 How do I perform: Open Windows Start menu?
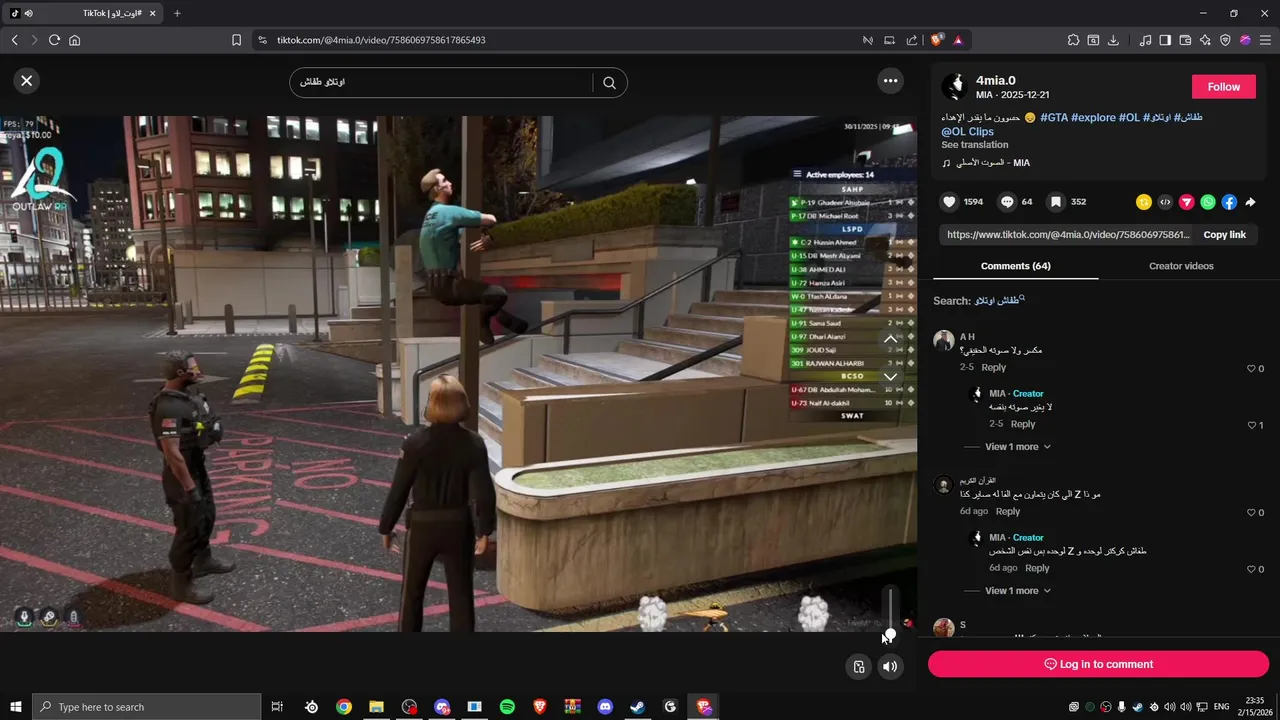[15, 707]
